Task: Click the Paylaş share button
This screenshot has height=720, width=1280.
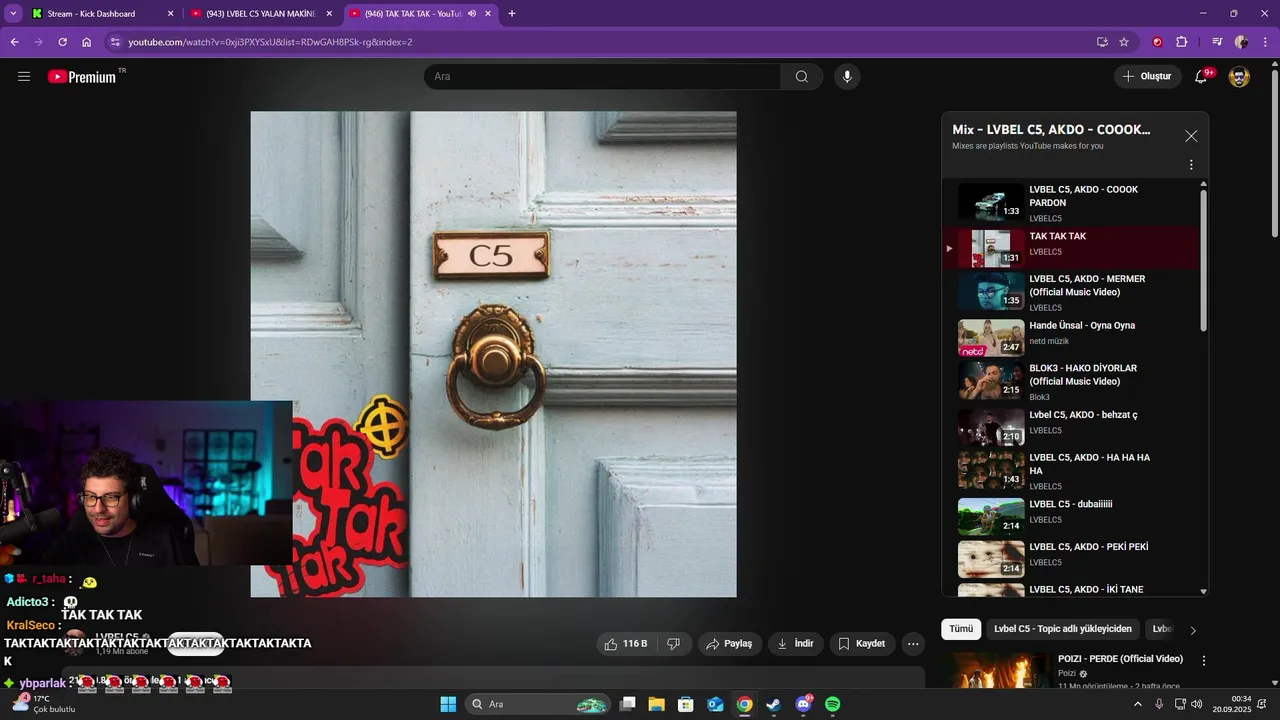Action: tap(729, 644)
